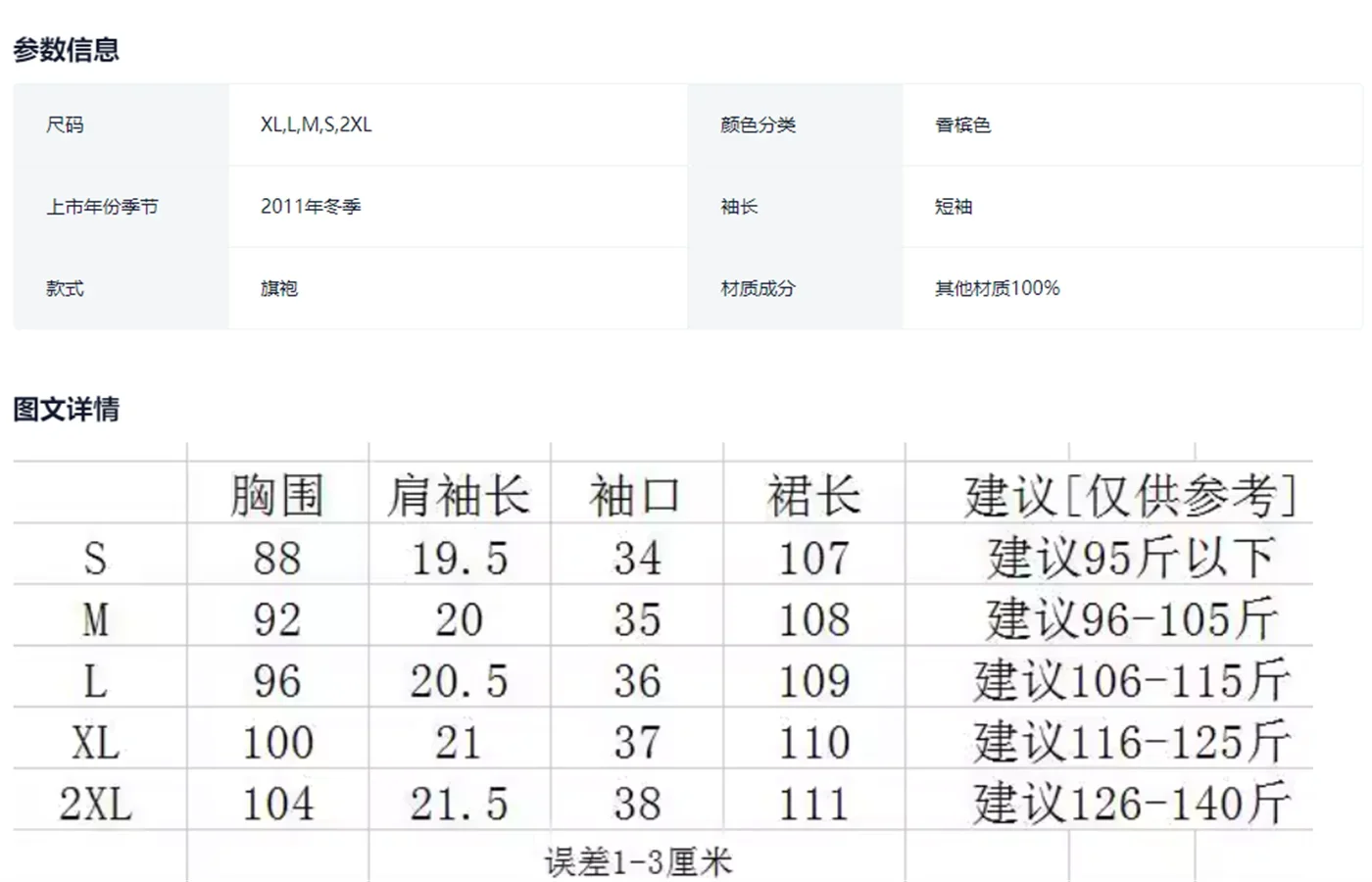Select the 款式 label
Viewport: 1372px width, 882px height.
(x=65, y=288)
